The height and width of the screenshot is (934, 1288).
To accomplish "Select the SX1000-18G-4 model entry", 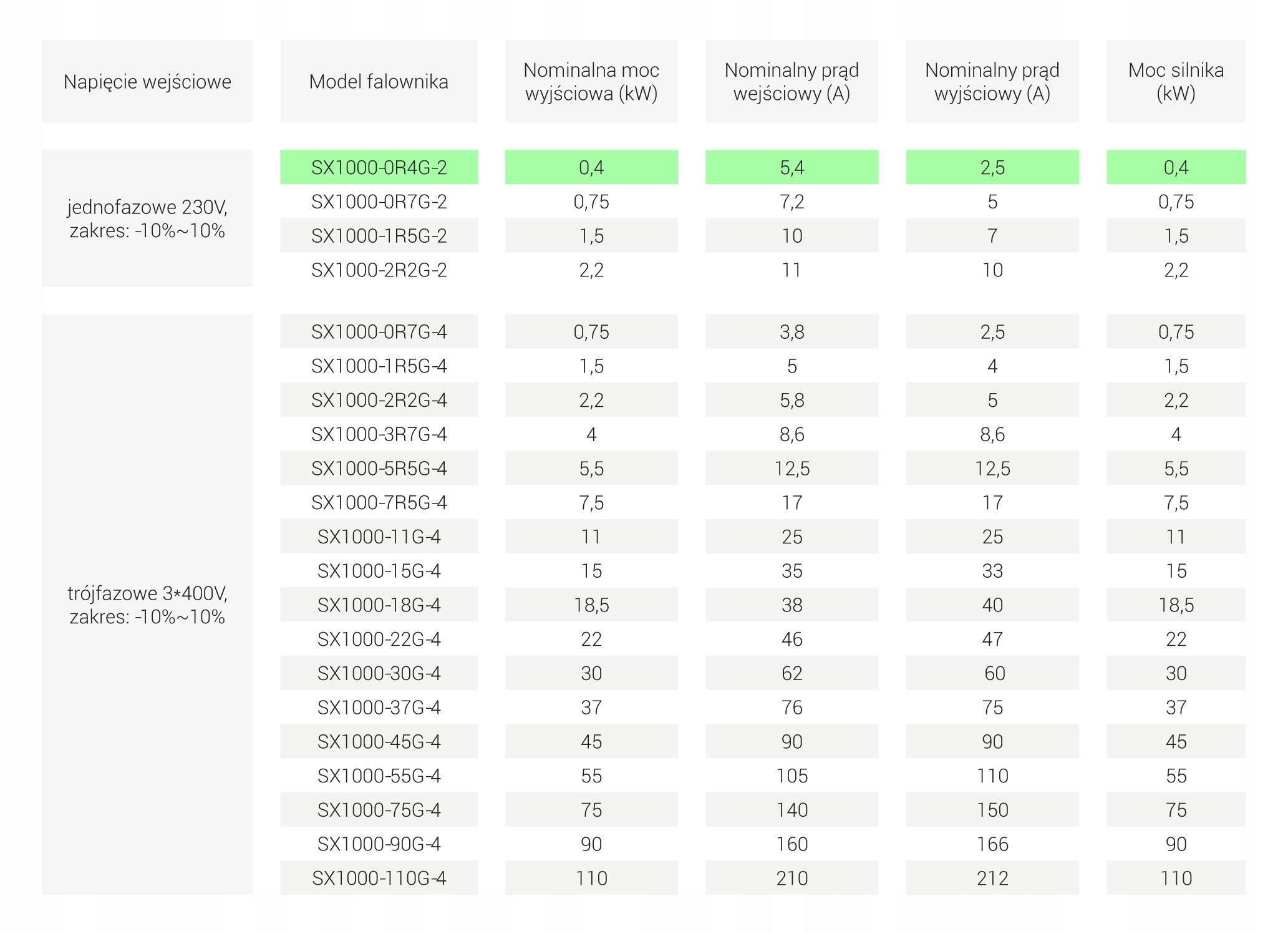I will [x=379, y=605].
